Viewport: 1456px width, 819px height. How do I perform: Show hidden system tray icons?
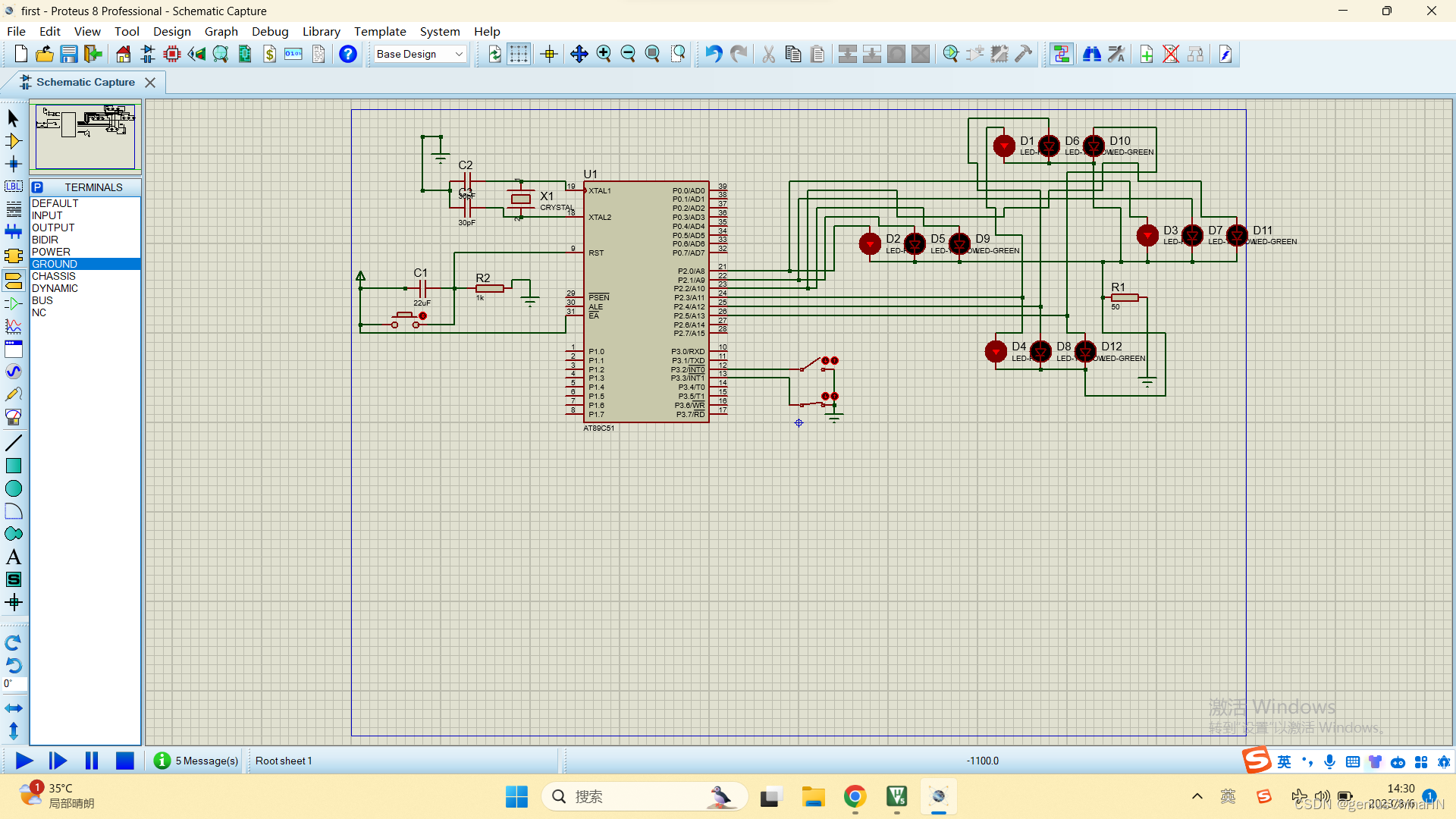[x=1197, y=796]
